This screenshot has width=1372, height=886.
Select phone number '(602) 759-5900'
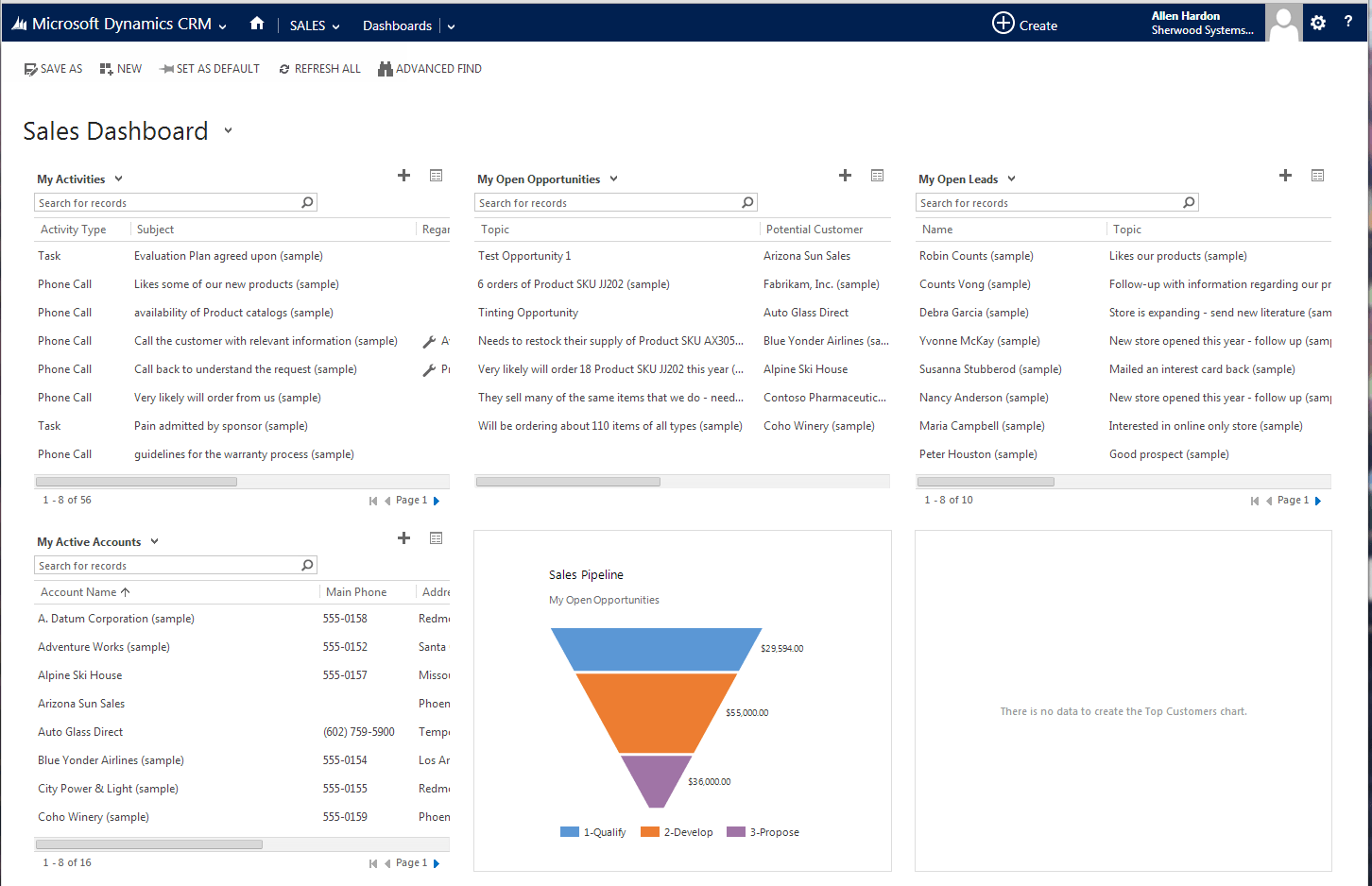pos(359,732)
